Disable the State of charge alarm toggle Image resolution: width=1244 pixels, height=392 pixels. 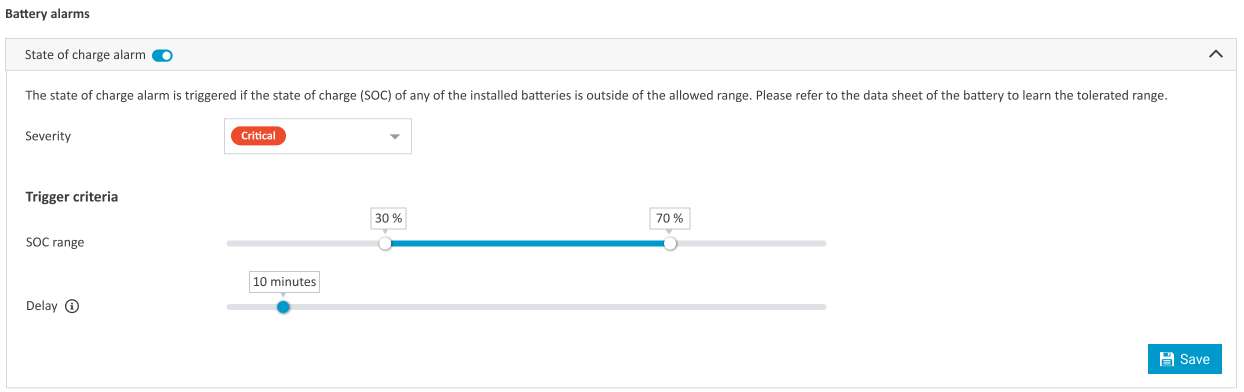click(162, 55)
